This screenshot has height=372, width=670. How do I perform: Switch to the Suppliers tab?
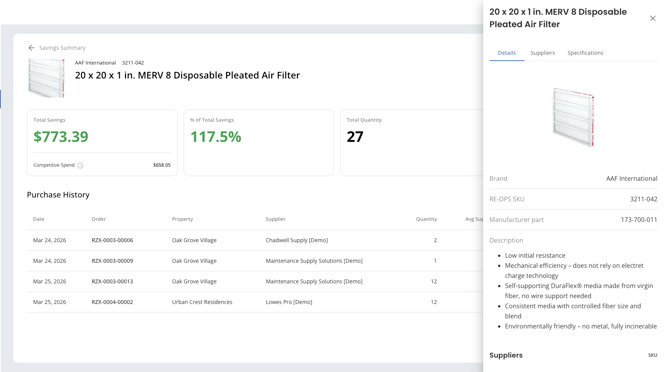pyautogui.click(x=543, y=53)
